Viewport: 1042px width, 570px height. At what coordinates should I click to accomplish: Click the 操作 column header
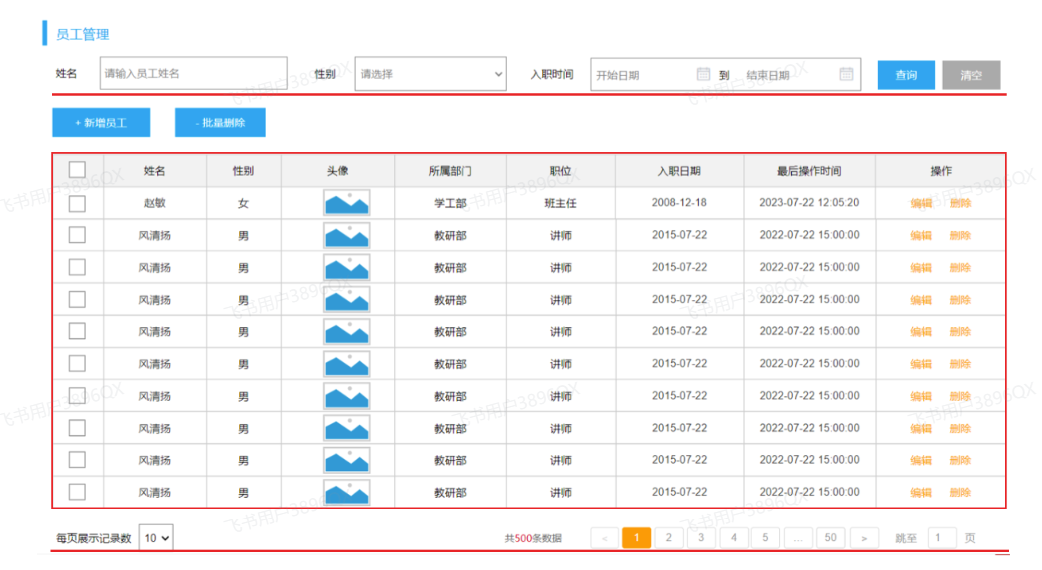click(x=941, y=171)
